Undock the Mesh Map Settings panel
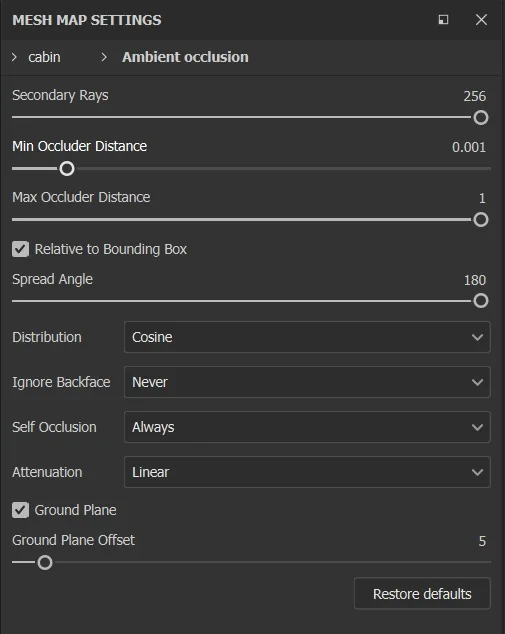The height and width of the screenshot is (634, 505). coord(443,19)
